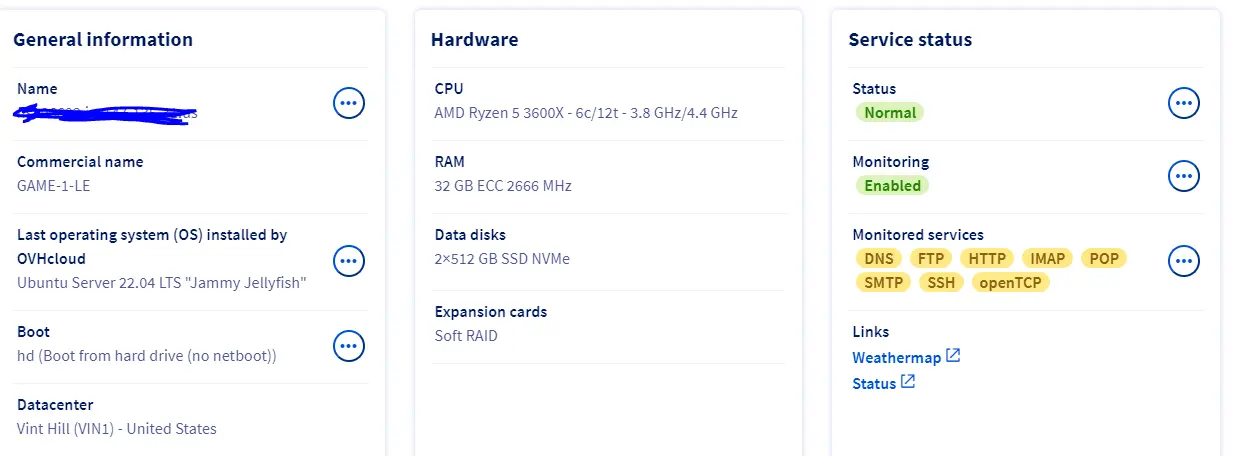Image resolution: width=1249 pixels, height=456 pixels.
Task: Open the Name row ellipsis menu
Action: [x=349, y=102]
